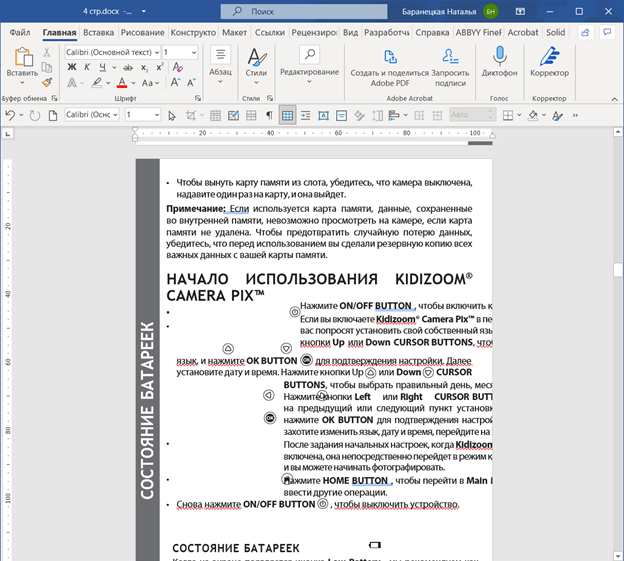The image size is (624, 561).
Task: Open the Стили styles pane launcher
Action: click(x=270, y=98)
